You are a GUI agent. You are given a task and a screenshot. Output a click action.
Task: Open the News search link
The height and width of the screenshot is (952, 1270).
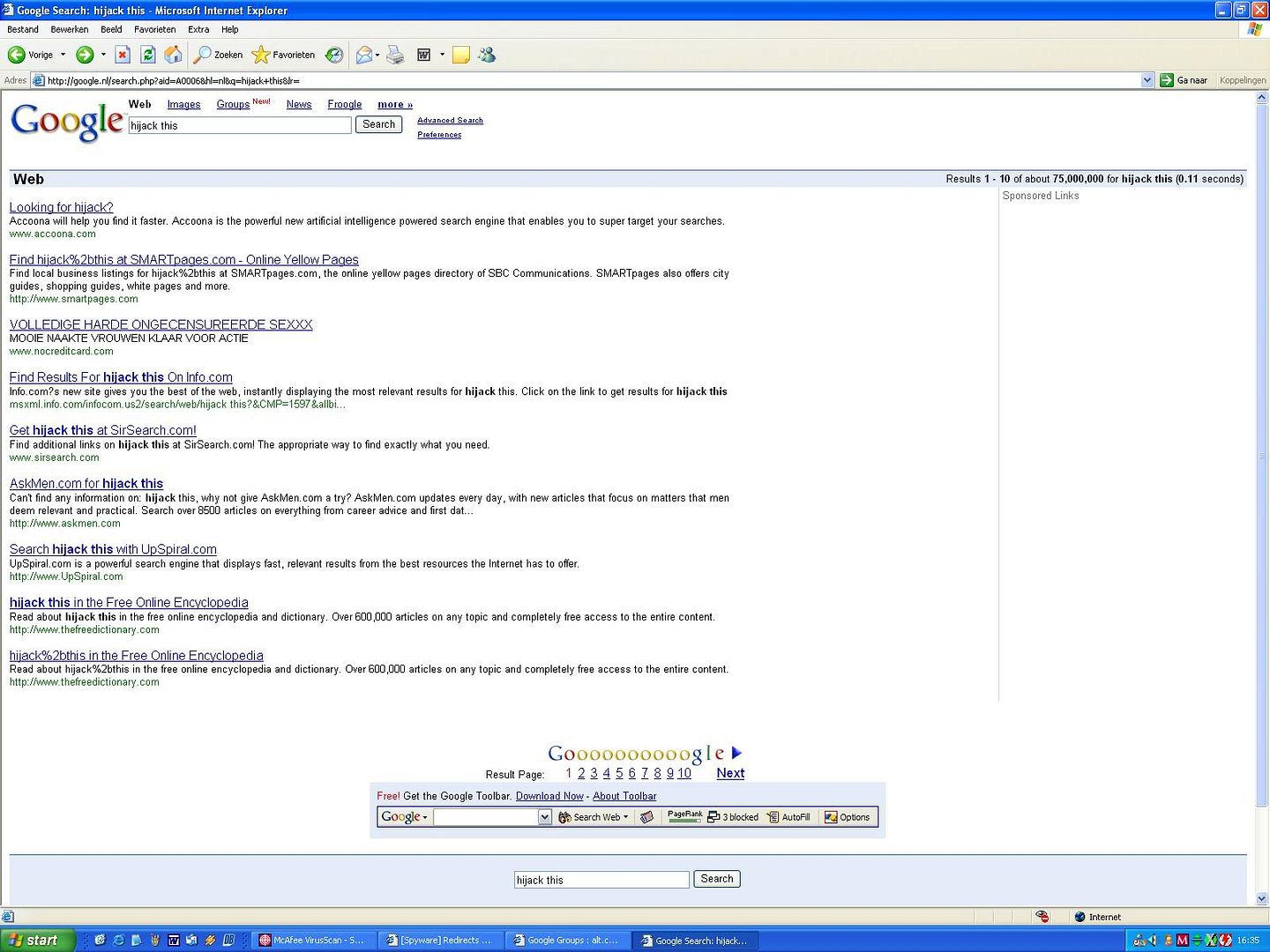[299, 104]
